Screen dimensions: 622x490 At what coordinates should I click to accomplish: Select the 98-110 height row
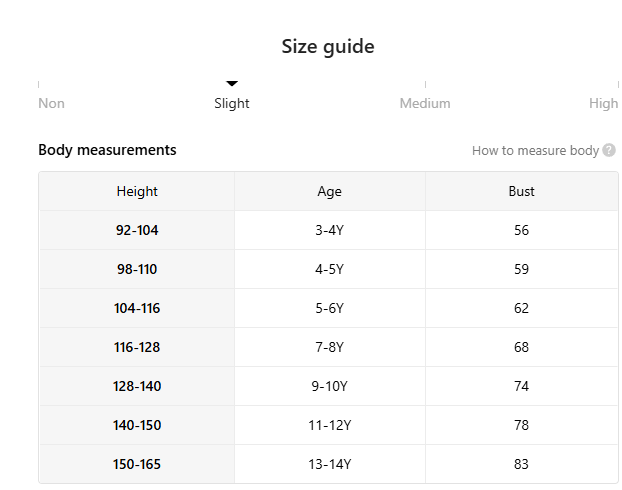[x=328, y=269]
